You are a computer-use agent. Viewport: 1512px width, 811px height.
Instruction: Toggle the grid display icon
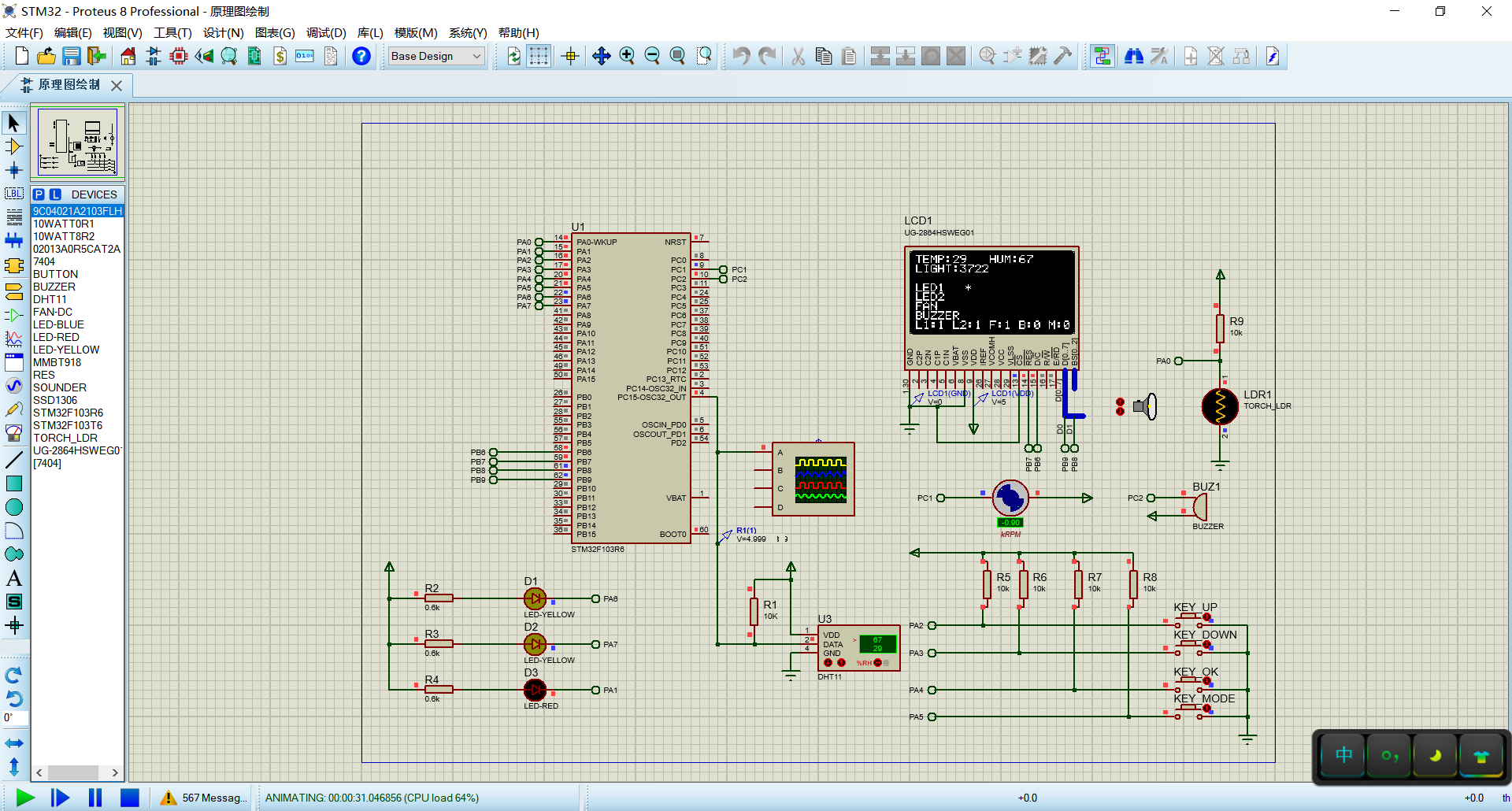[539, 56]
